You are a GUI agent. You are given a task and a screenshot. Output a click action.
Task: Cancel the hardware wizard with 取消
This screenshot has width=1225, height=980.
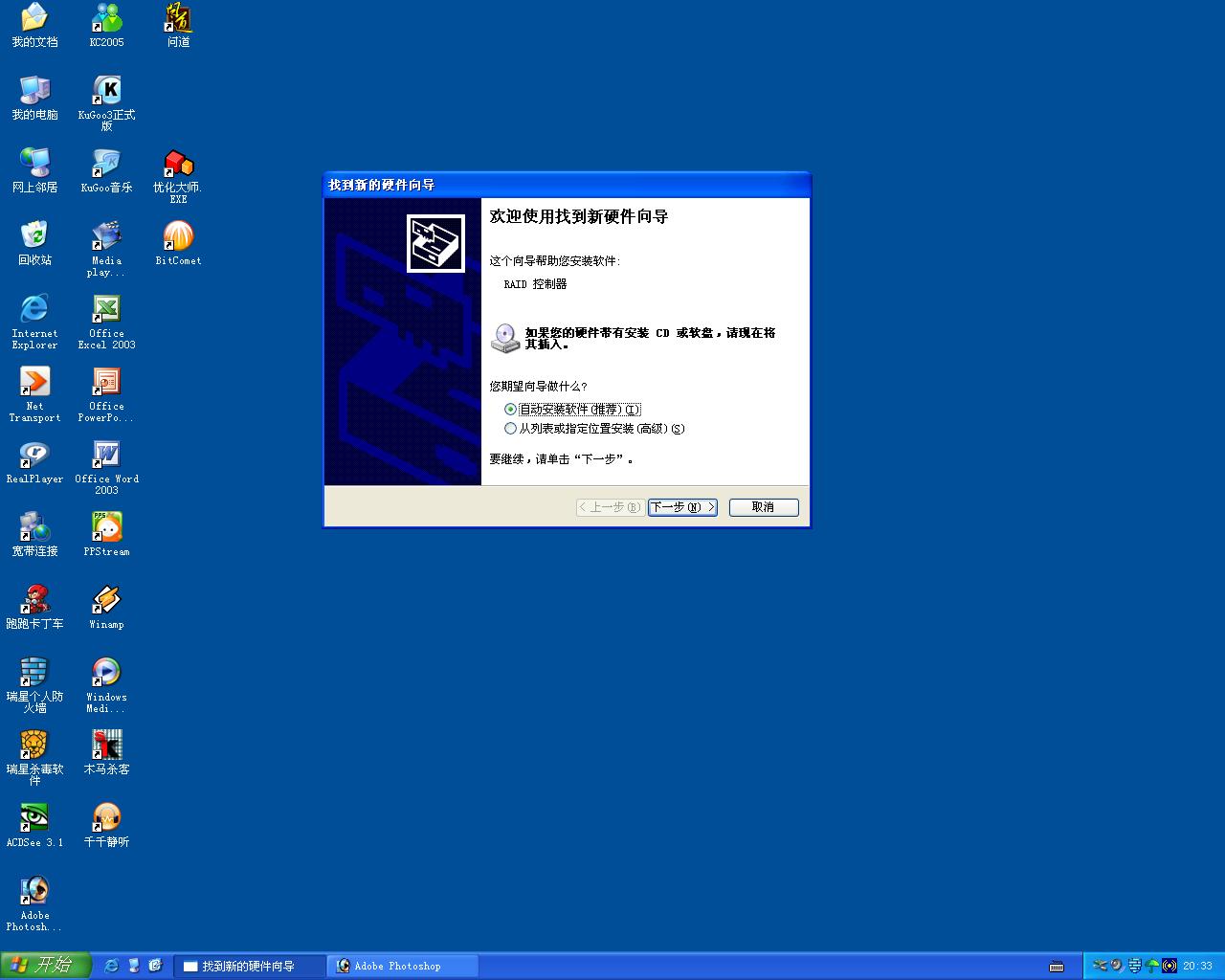pos(764,507)
